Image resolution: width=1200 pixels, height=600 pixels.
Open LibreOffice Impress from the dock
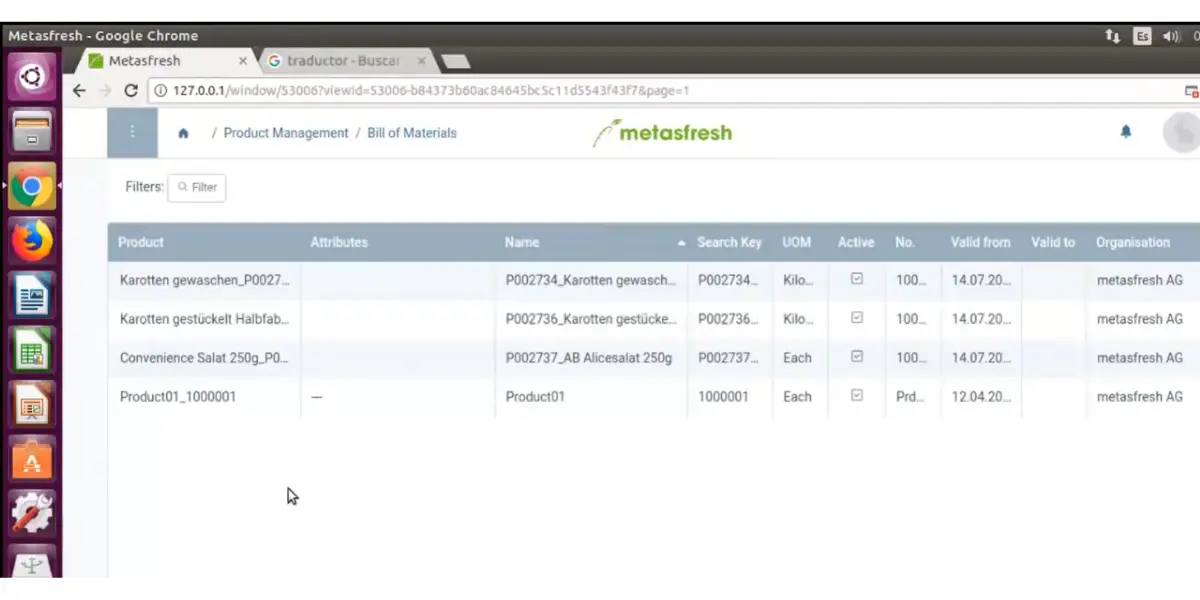(x=32, y=406)
